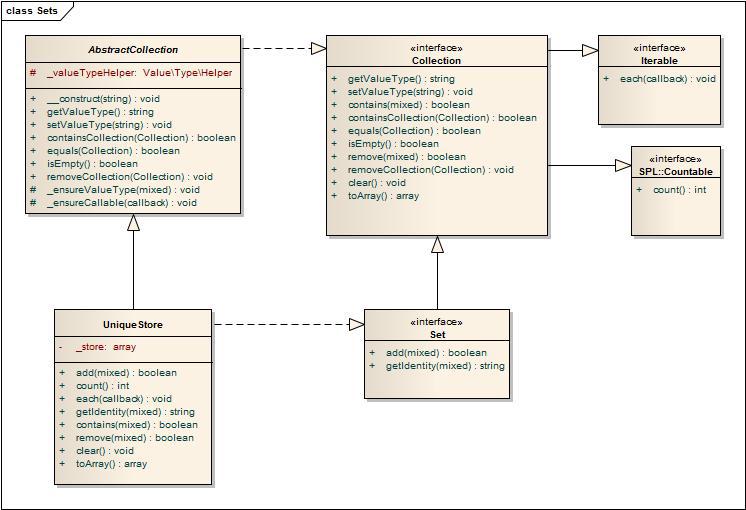Select the _ensureValueType(mixed) method
The image size is (746, 510).
pyautogui.click(x=115, y=190)
